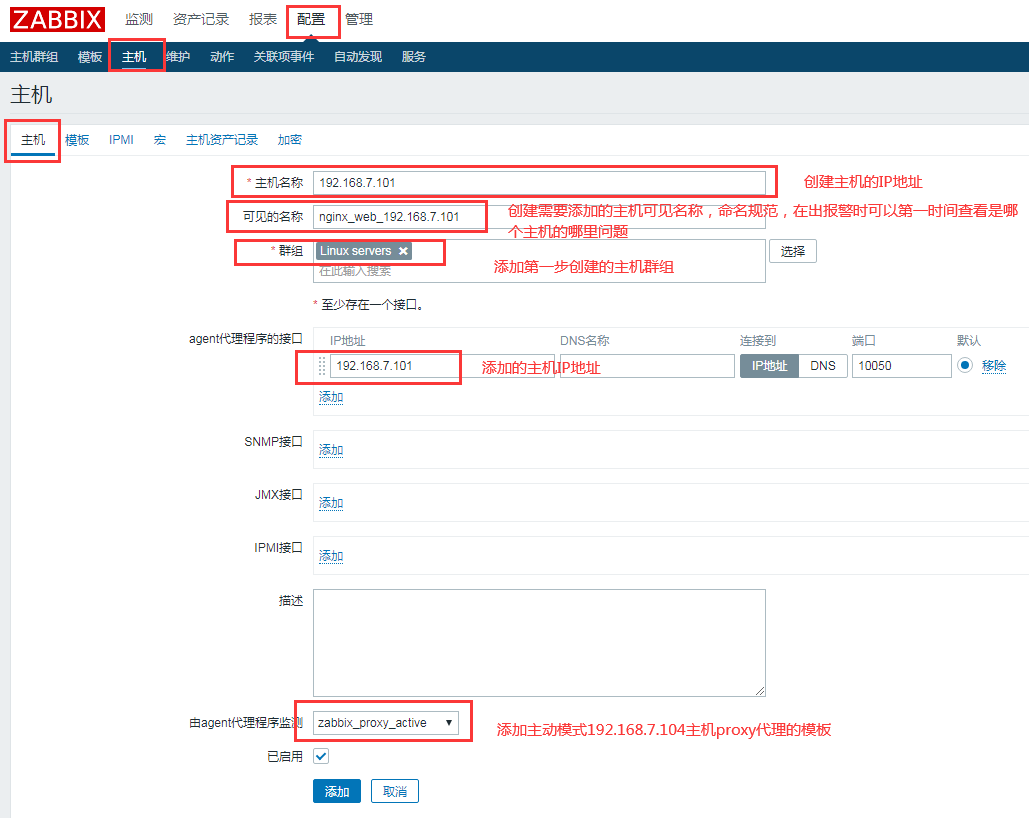Switch to the 模板 form tab
Viewport: 1029px width, 818px height.
[77, 140]
